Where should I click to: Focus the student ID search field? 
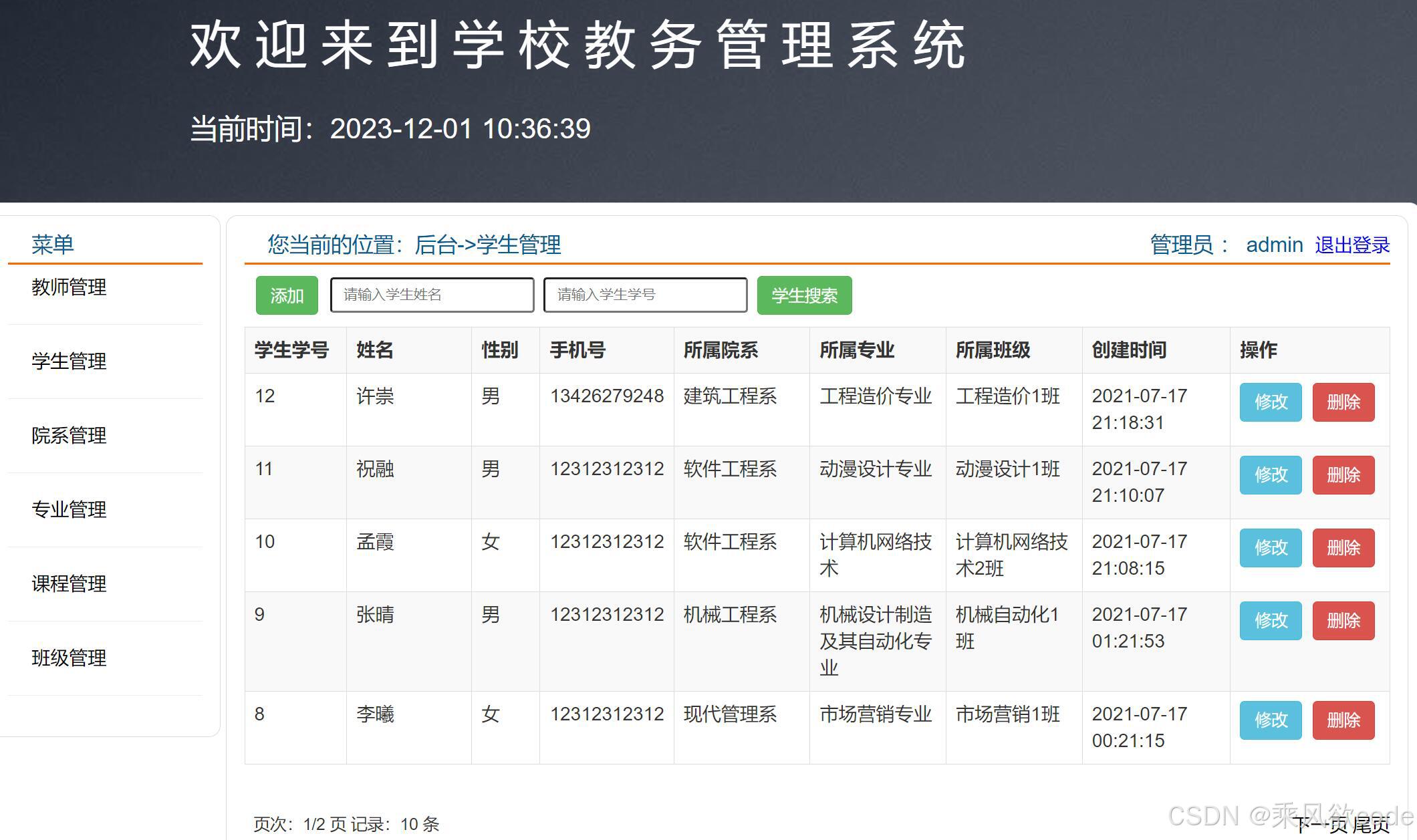(645, 295)
